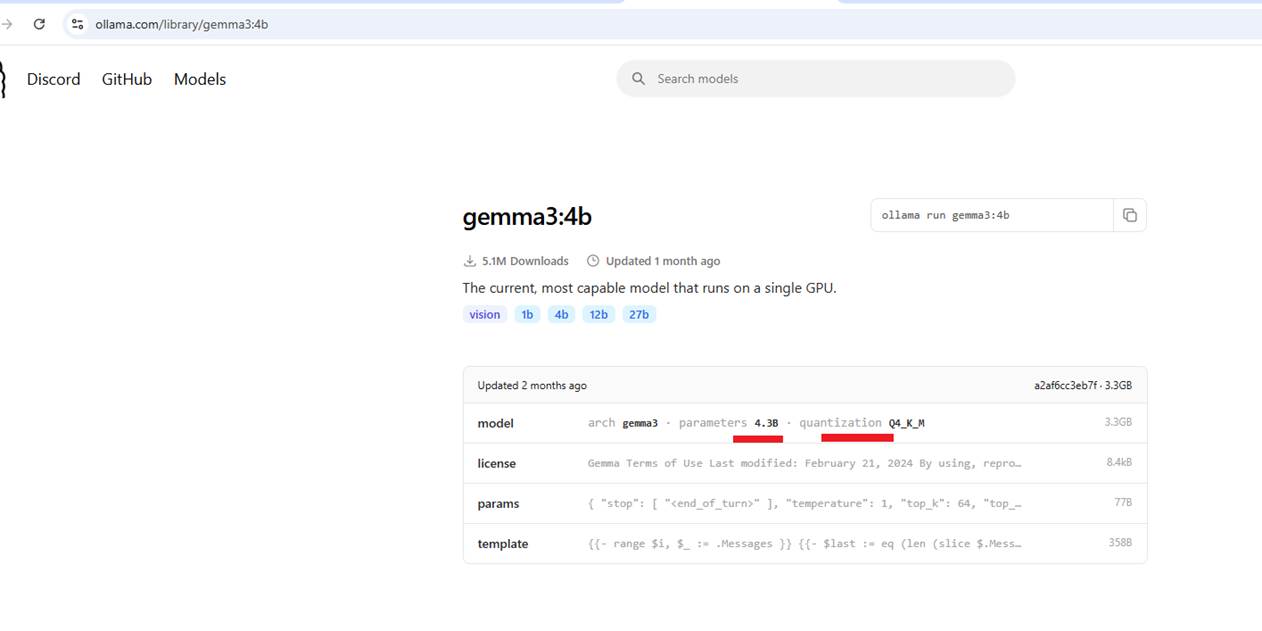Switch to the 1b model size
The image size is (1262, 631).
coord(527,314)
